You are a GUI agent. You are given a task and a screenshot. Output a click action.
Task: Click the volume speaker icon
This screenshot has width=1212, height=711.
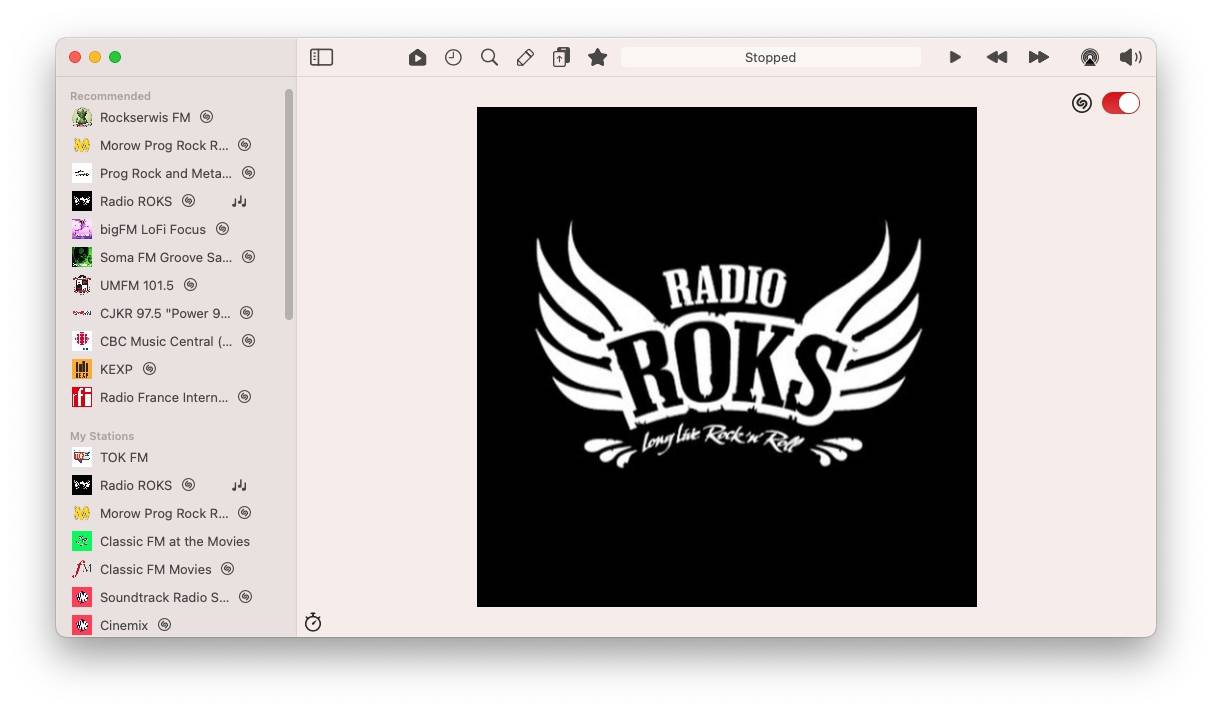pyautogui.click(x=1131, y=58)
